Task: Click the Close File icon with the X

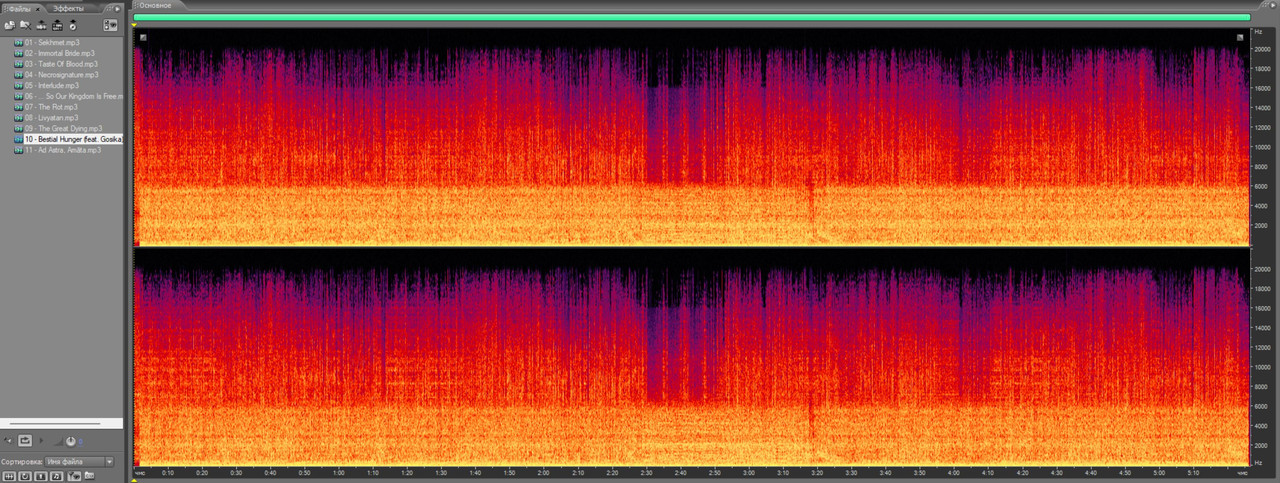Action: 24,24
